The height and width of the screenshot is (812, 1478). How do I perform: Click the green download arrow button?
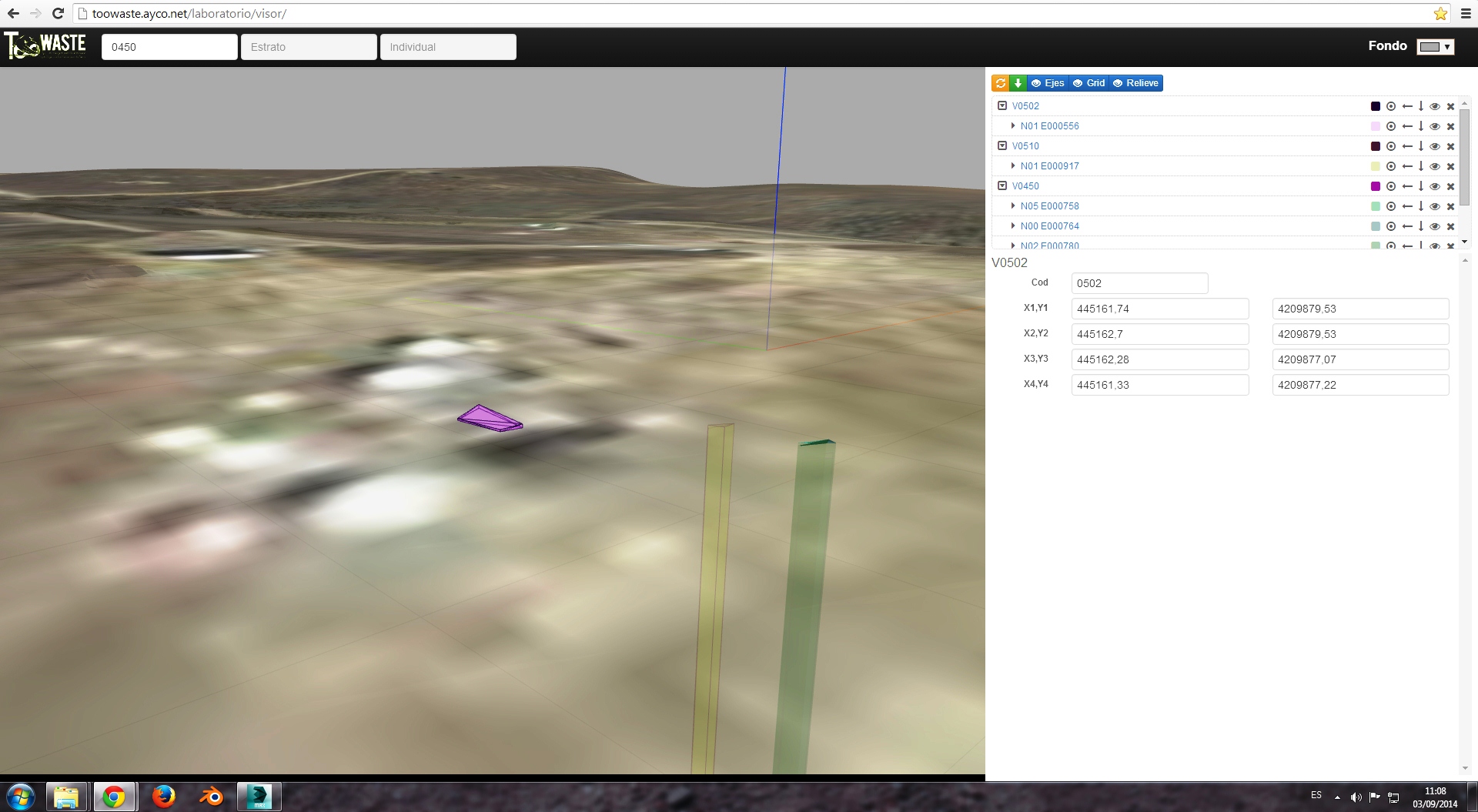point(1018,83)
